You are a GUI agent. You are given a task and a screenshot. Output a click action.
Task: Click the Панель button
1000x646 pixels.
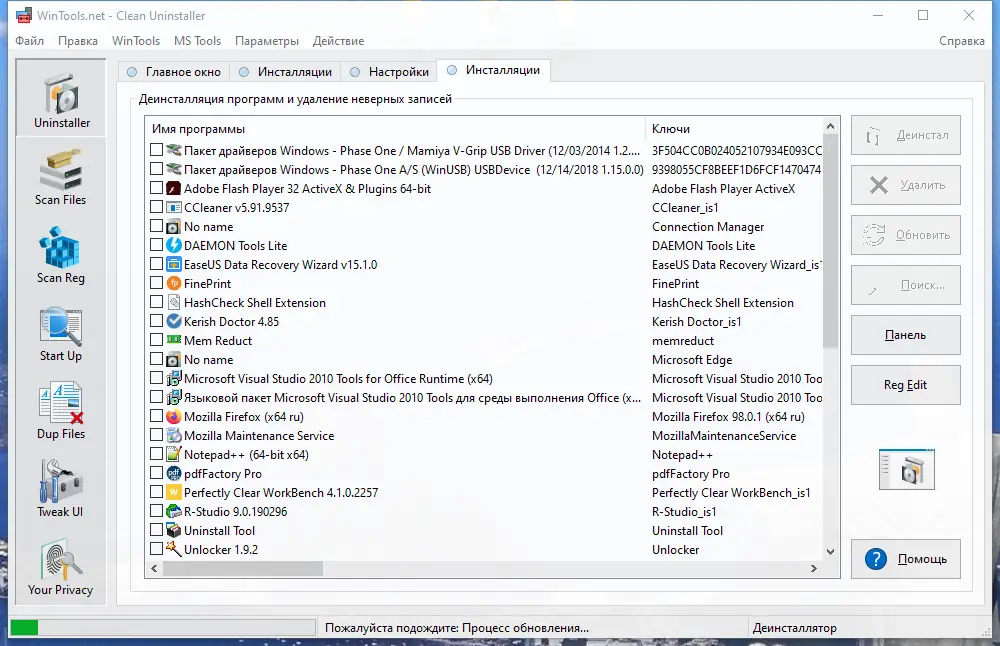pos(906,335)
